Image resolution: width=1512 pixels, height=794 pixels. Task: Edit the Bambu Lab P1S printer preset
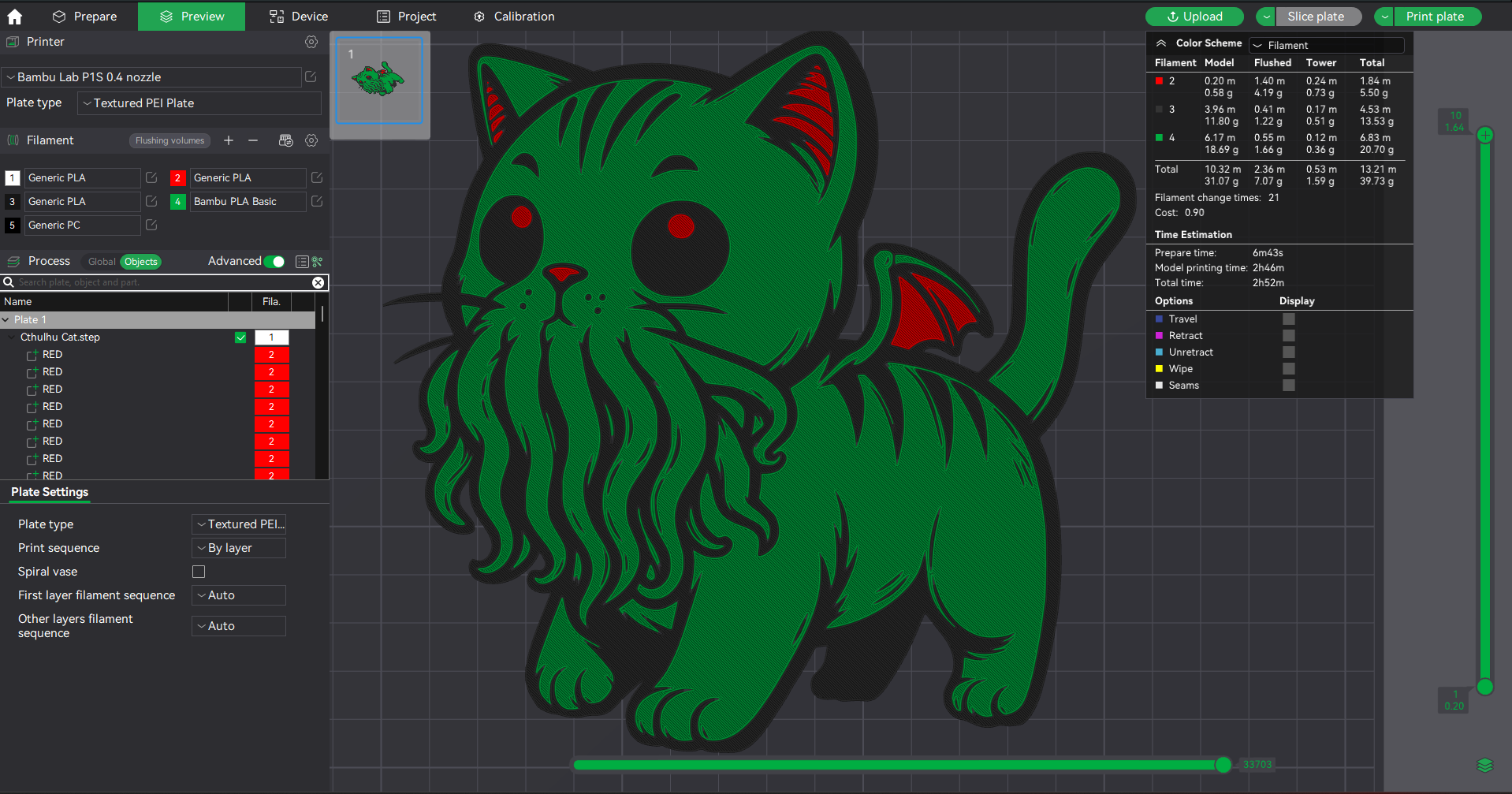311,76
